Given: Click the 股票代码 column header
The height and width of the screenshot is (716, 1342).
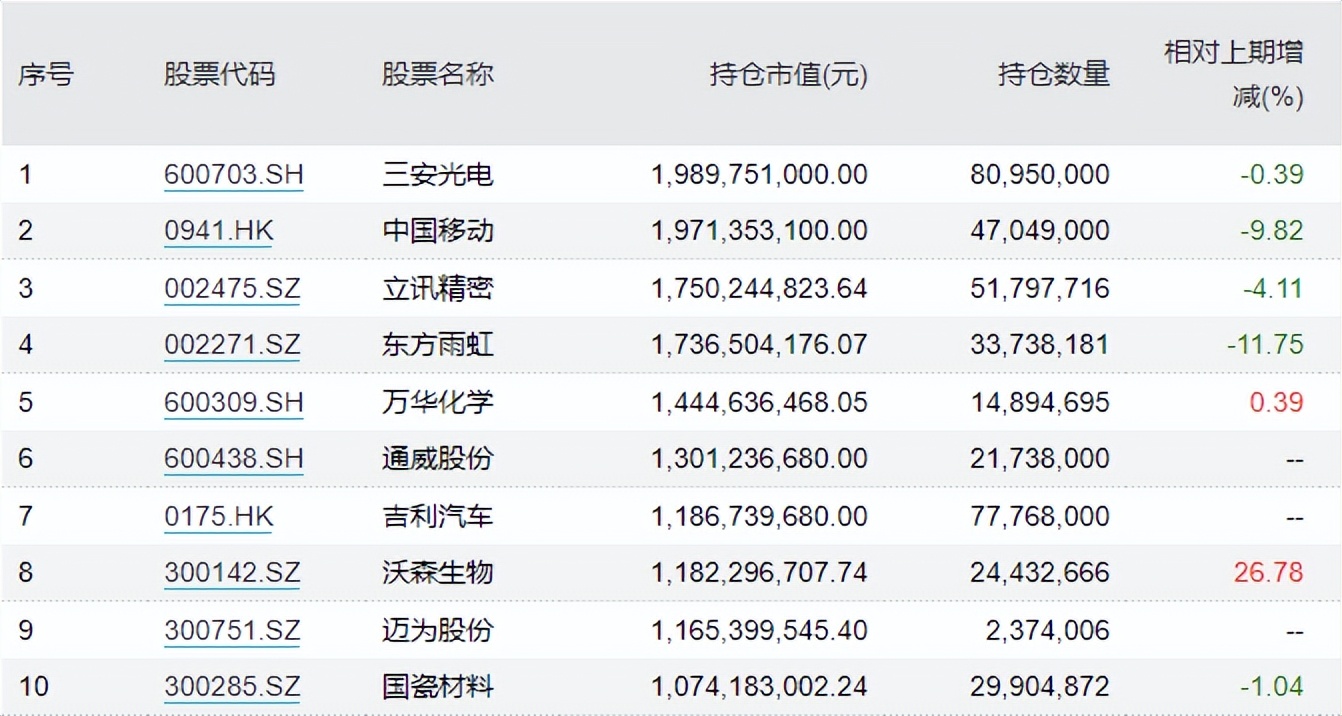Looking at the screenshot, I should click(x=220, y=75).
